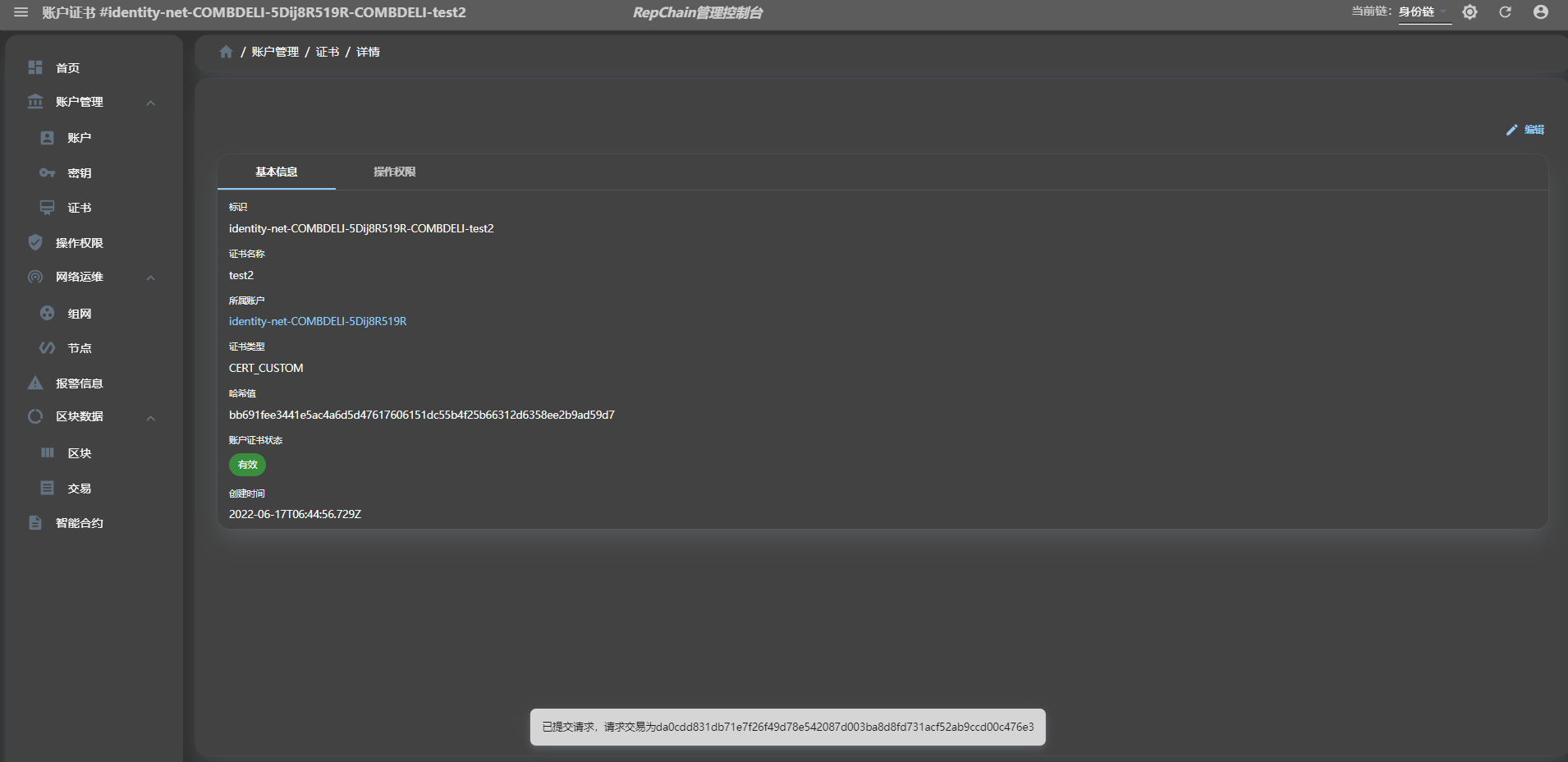Click the 网络运维 network icon
Screen dimensions: 1568x762
tap(35, 277)
